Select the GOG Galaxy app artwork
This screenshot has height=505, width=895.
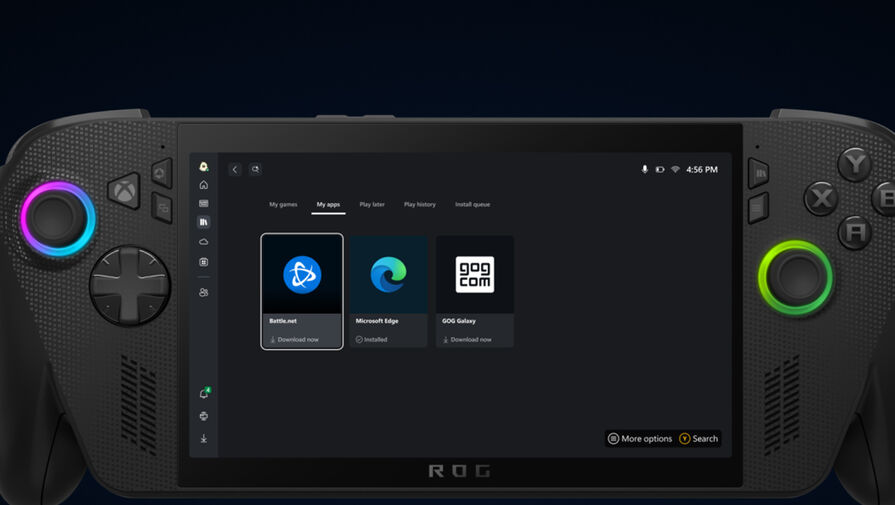pos(475,274)
